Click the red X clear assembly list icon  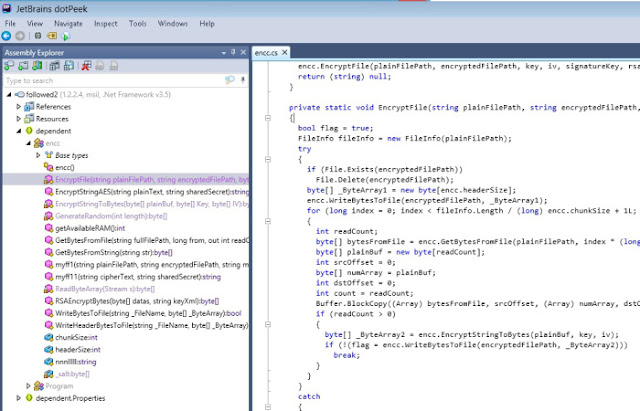86,65
